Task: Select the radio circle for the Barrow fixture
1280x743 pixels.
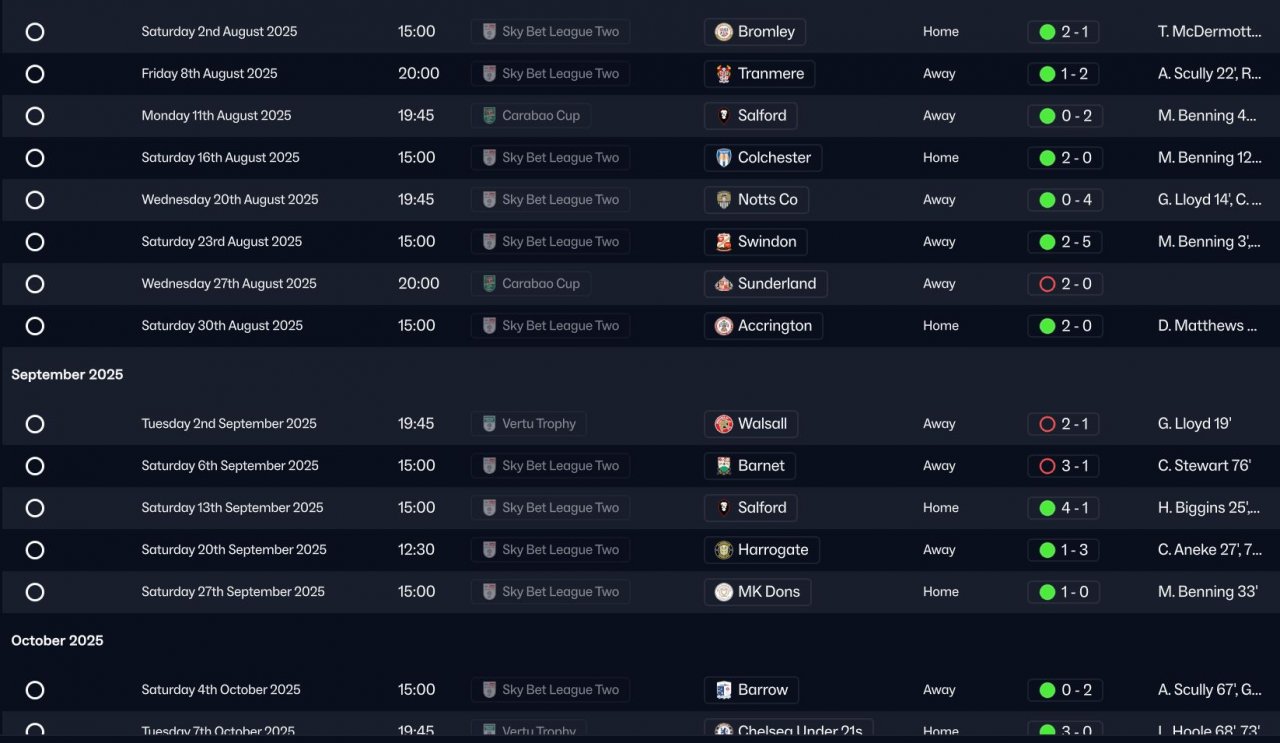Action: 35,690
